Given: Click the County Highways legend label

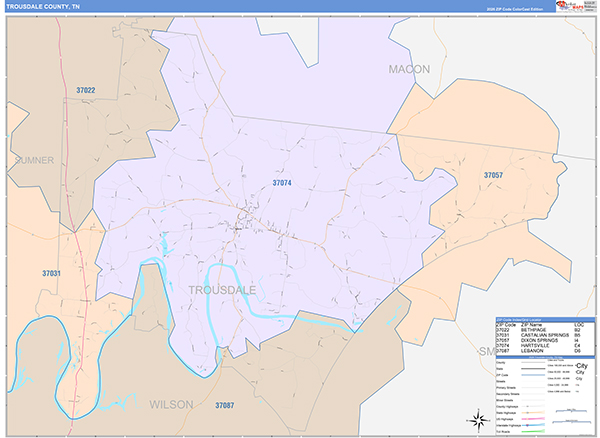Looking at the screenshot, I should [507, 406].
